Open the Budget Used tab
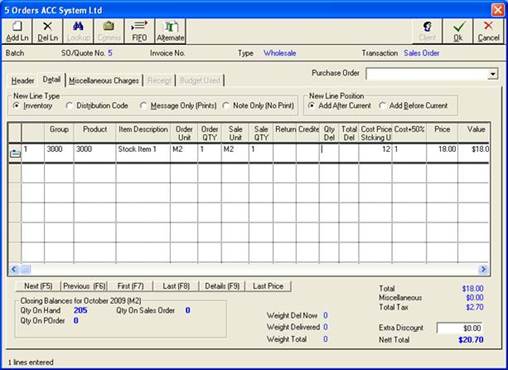The image size is (508, 370). pyautogui.click(x=200, y=80)
